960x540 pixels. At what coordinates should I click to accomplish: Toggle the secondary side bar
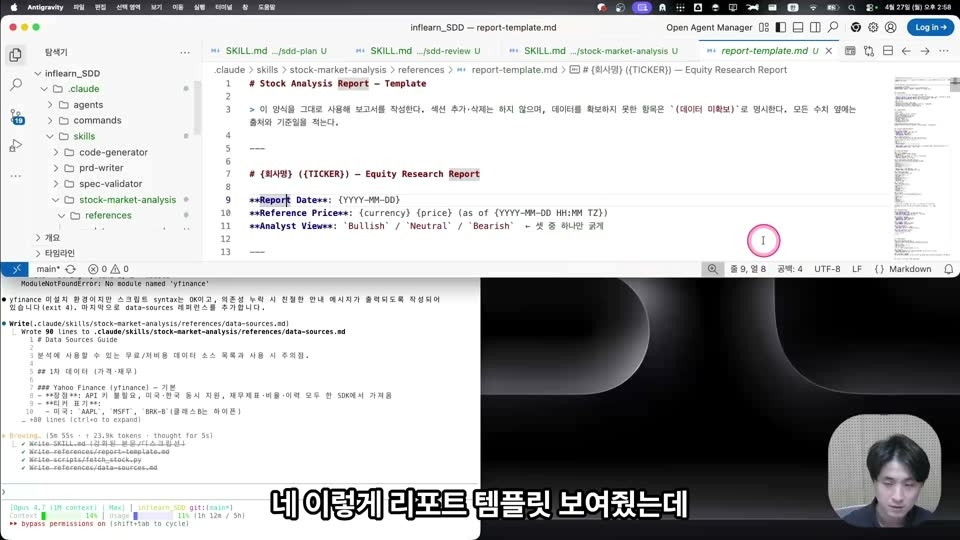pos(815,28)
